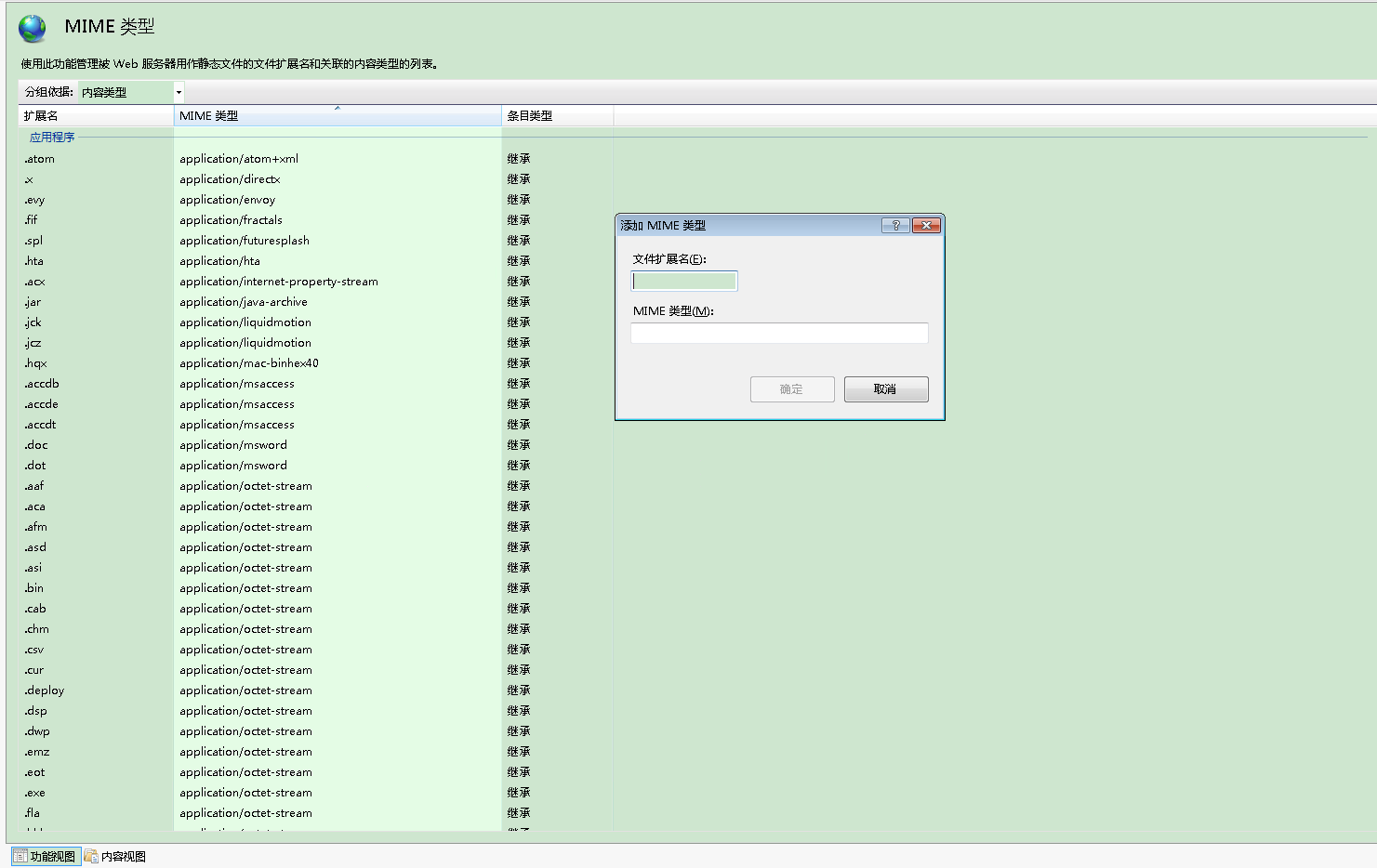Click the 确定 button
Screen dimensions: 1377x868
point(792,389)
